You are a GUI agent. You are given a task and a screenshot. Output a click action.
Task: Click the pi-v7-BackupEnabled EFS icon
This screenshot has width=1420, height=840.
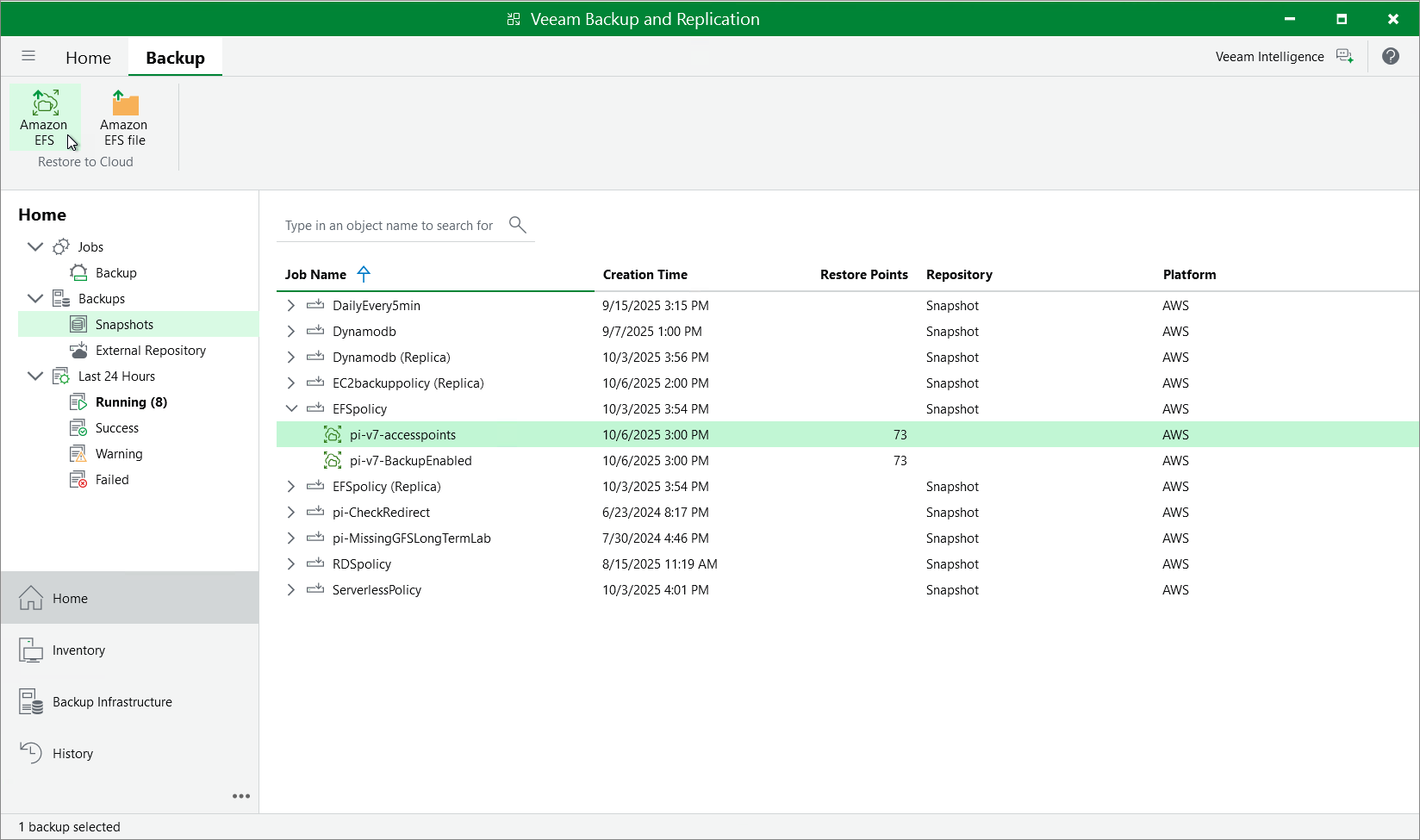333,461
